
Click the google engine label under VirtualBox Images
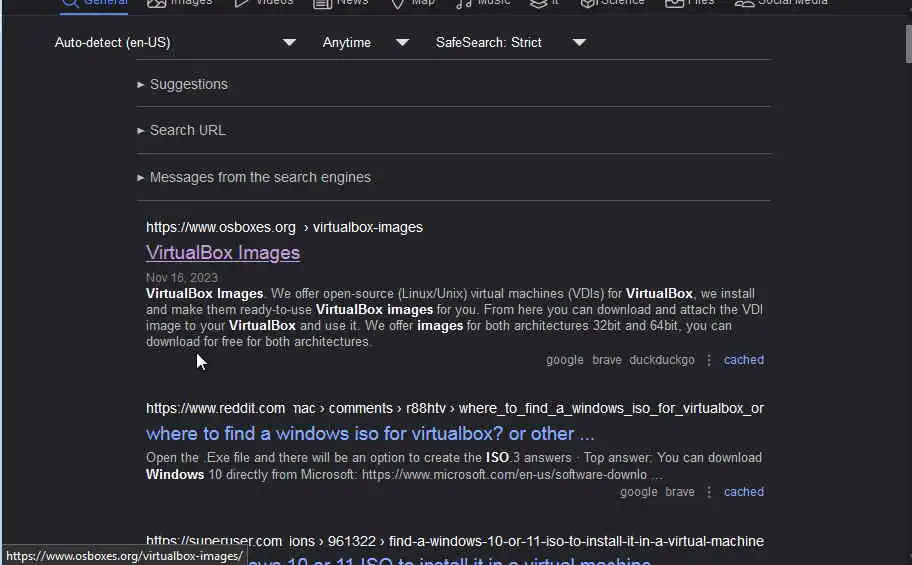564,360
